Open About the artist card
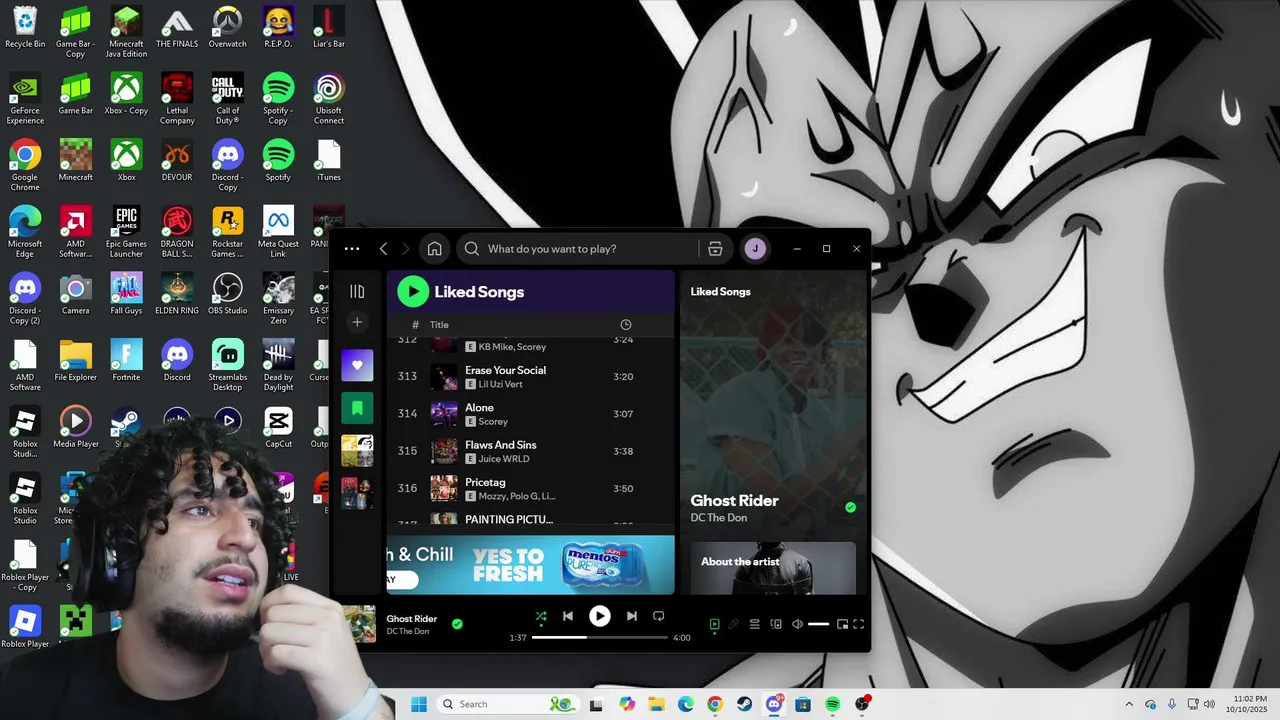The height and width of the screenshot is (720, 1280). (x=773, y=568)
